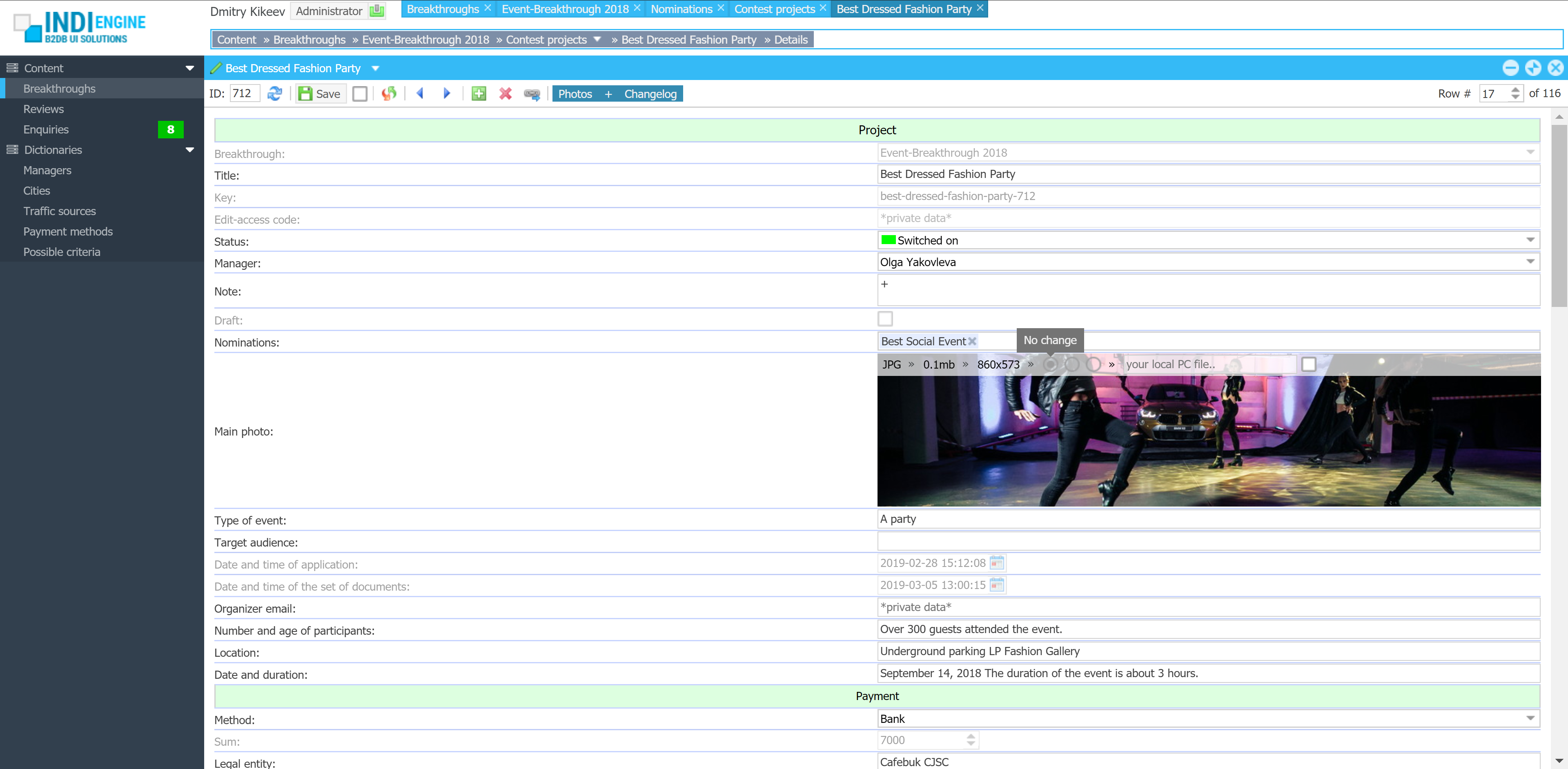Click the green plus create-new icon
Image resolution: width=1568 pixels, height=769 pixels.
coord(479,94)
